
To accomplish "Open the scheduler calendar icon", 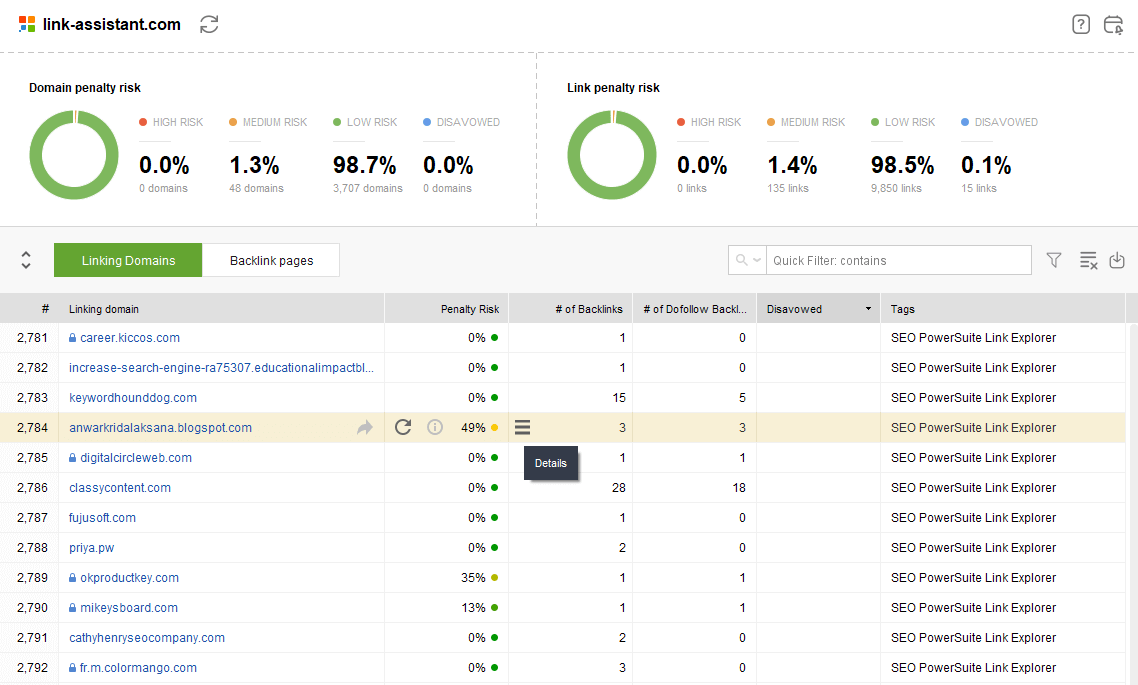I will point(1113,25).
